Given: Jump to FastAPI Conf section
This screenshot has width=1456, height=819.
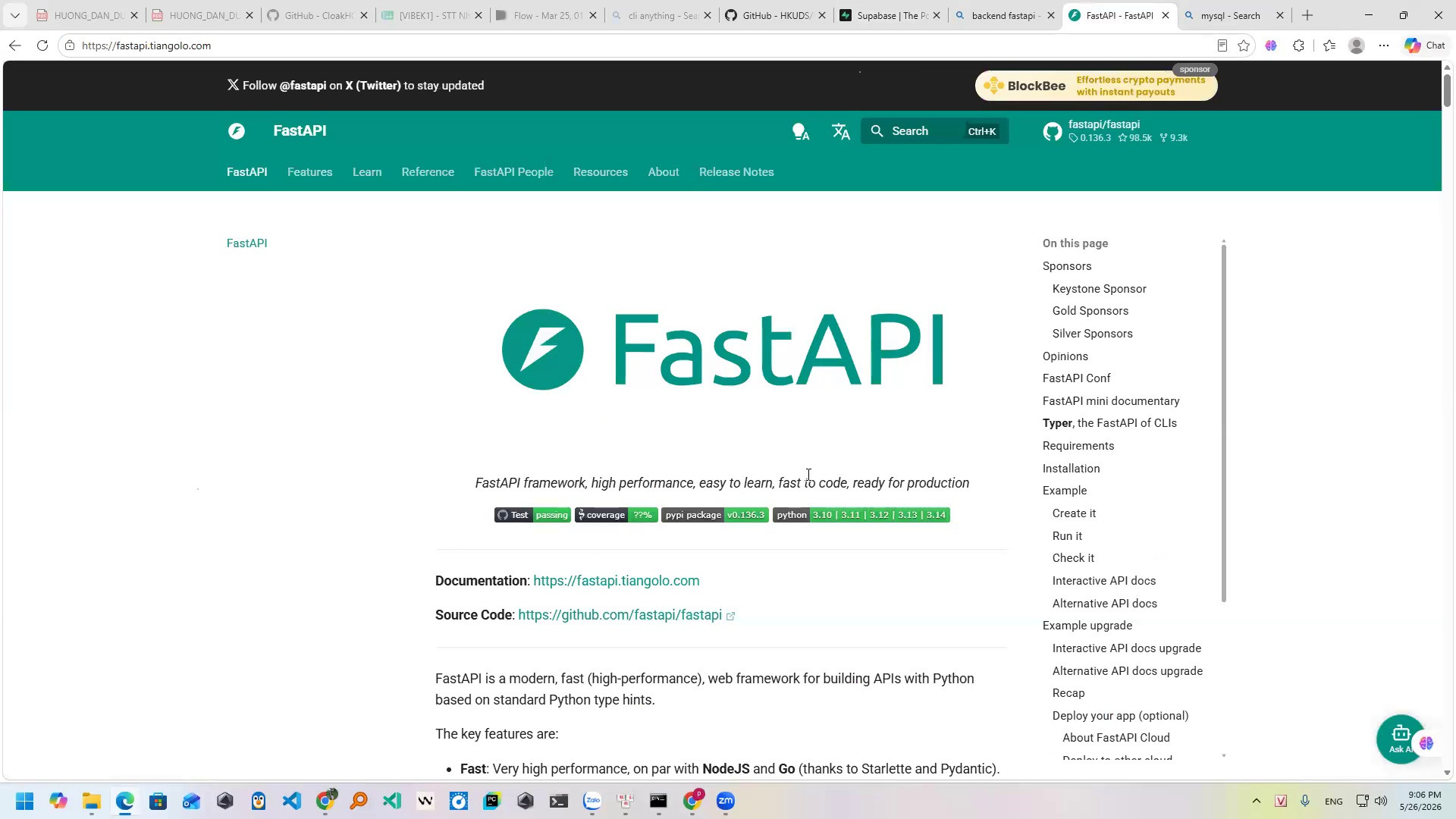Looking at the screenshot, I should coord(1076,378).
